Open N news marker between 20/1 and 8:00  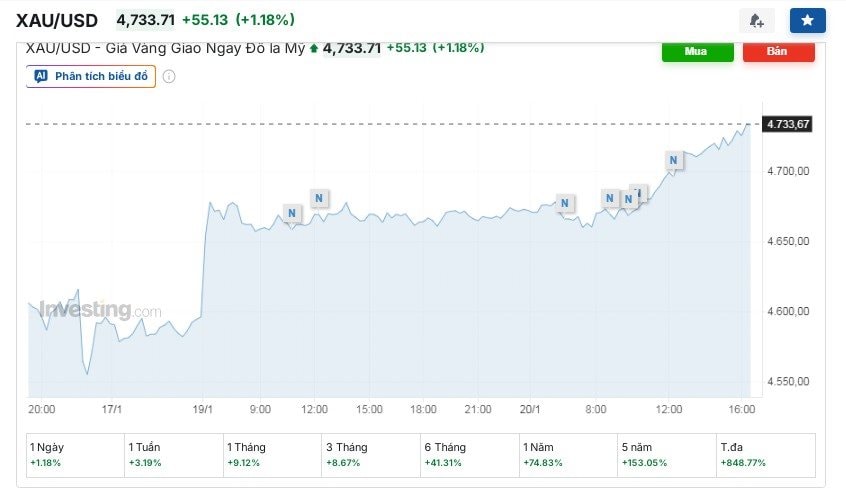(565, 203)
